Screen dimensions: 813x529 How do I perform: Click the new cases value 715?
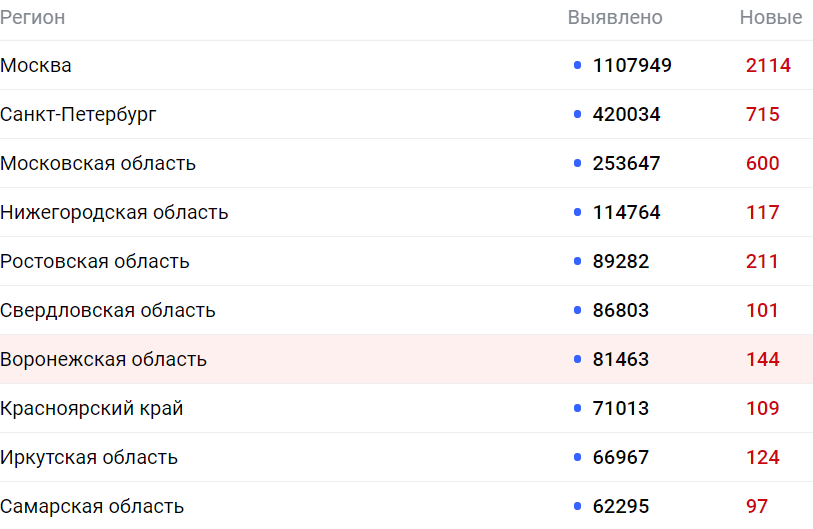pos(763,114)
